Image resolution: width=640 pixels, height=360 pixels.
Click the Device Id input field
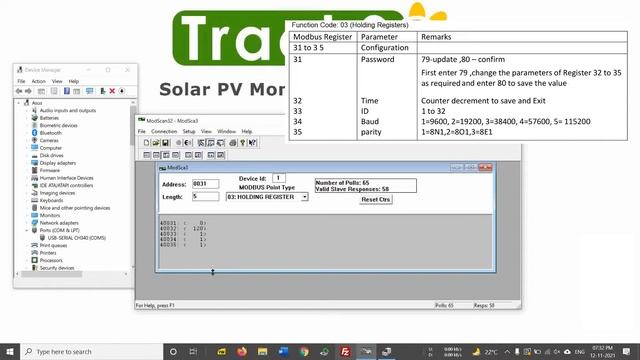279,178
